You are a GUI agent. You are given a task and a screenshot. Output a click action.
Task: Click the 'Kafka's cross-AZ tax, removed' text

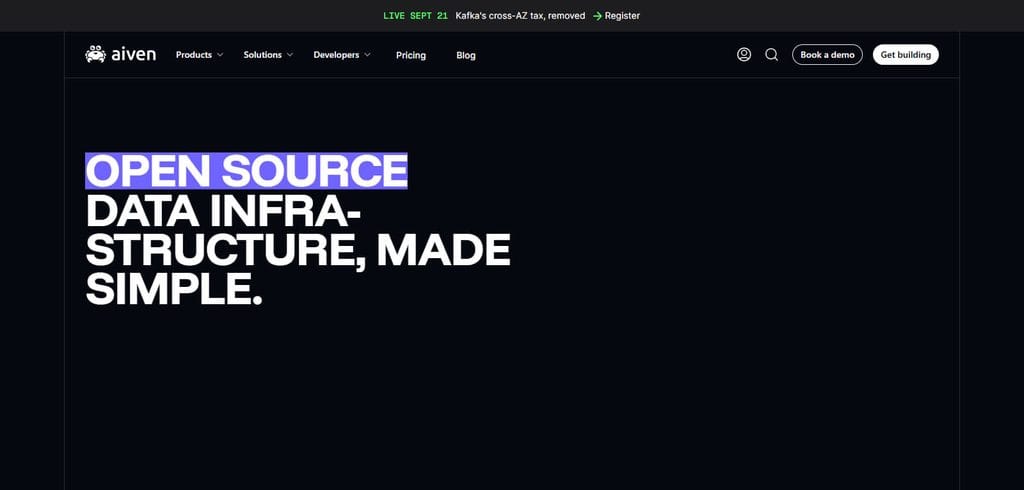click(520, 16)
